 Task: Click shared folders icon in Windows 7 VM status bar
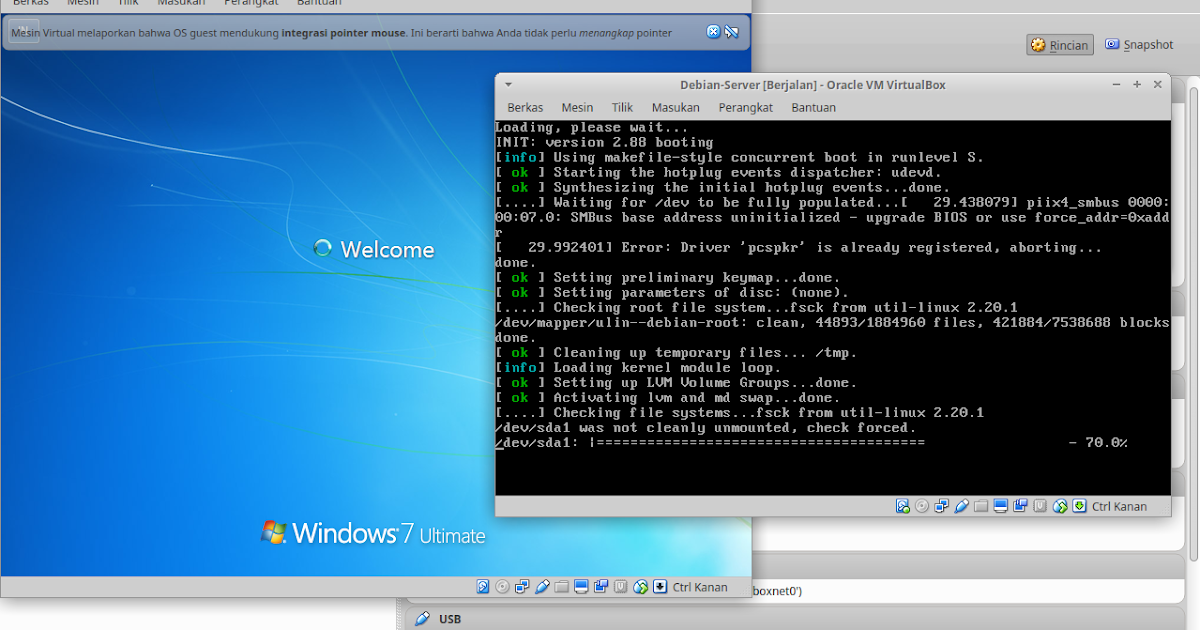pyautogui.click(x=561, y=586)
